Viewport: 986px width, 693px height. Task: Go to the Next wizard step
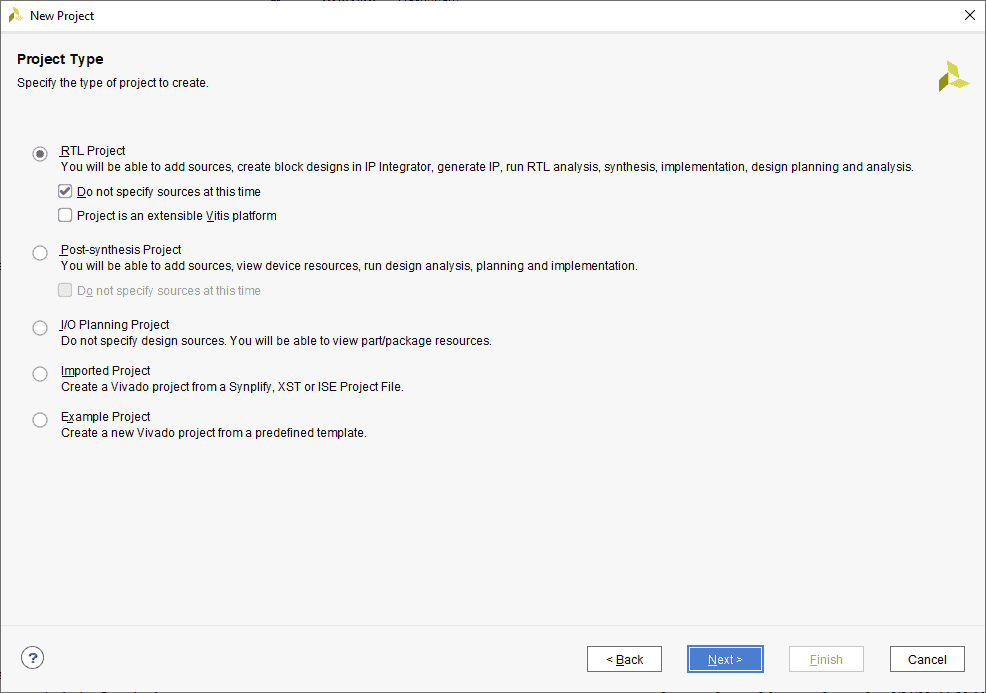(x=725, y=659)
